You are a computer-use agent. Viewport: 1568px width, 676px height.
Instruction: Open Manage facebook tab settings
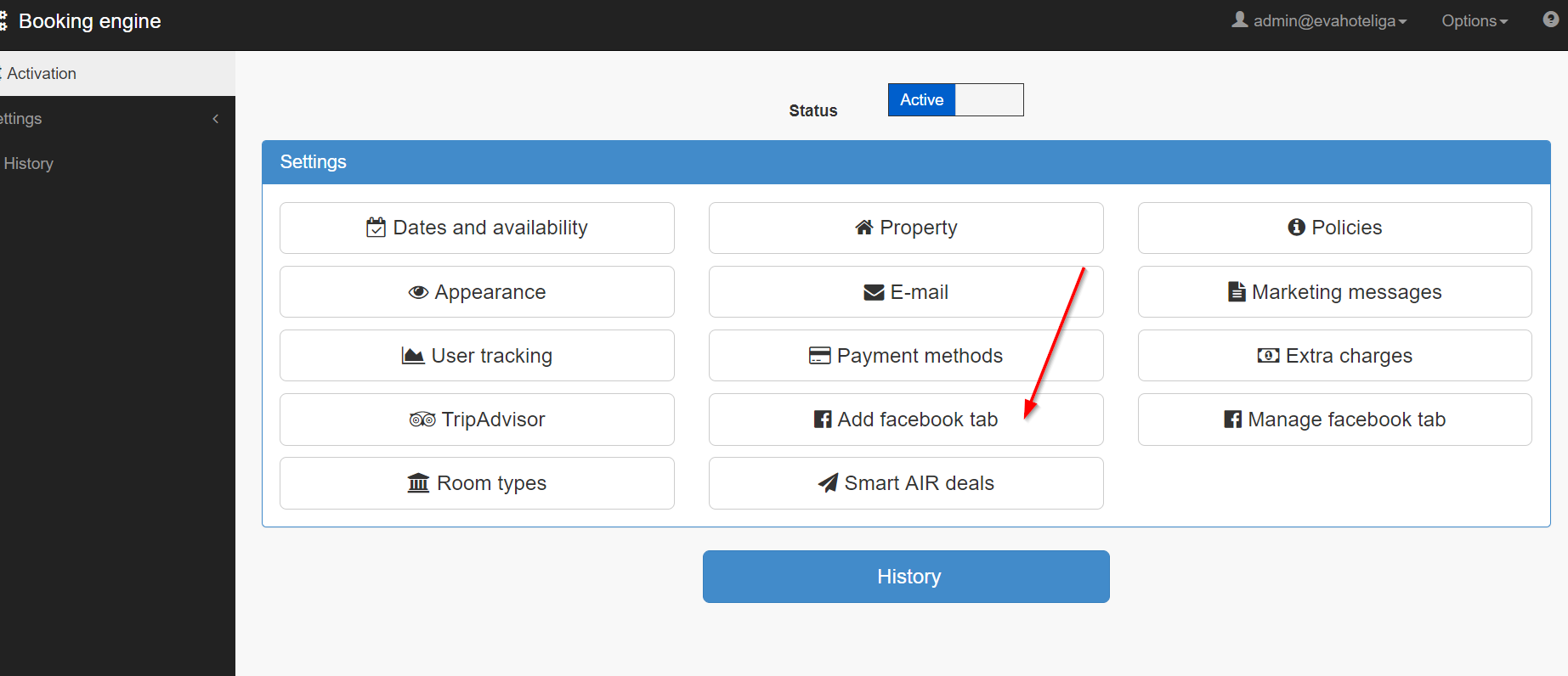pyautogui.click(x=1334, y=420)
